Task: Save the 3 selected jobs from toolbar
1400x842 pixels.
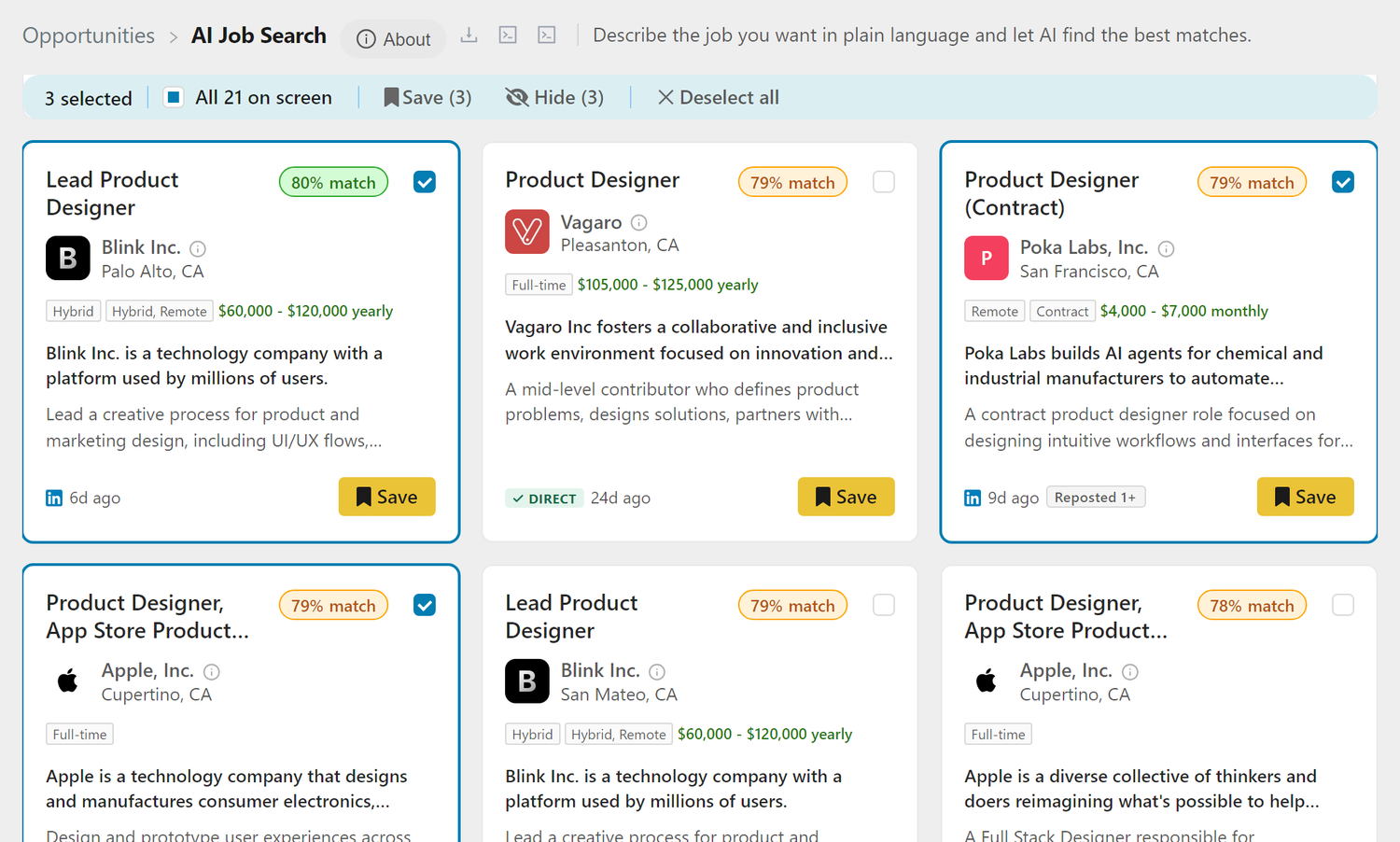Action: coord(427,97)
